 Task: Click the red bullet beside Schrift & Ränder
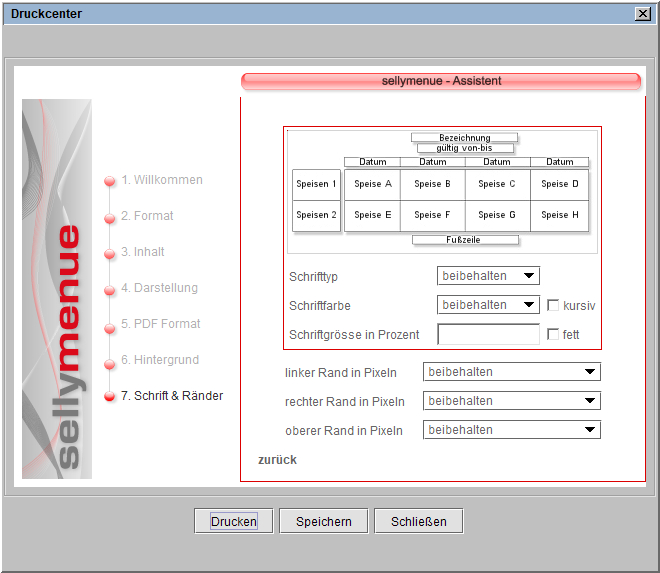(x=110, y=397)
